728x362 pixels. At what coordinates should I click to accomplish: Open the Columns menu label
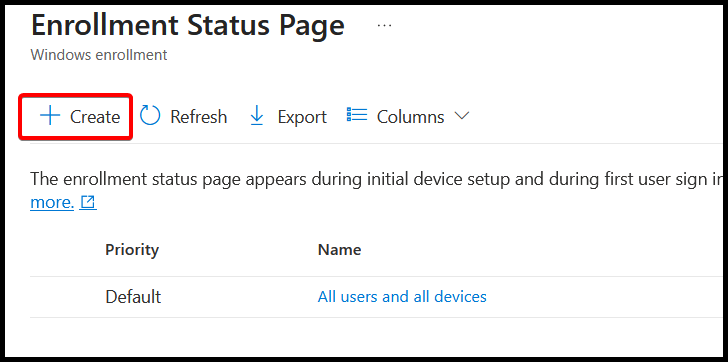(410, 117)
